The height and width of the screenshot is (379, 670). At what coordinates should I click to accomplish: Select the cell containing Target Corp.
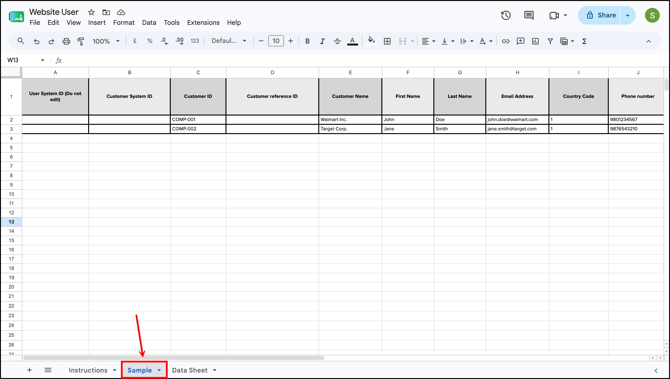pyautogui.click(x=350, y=129)
